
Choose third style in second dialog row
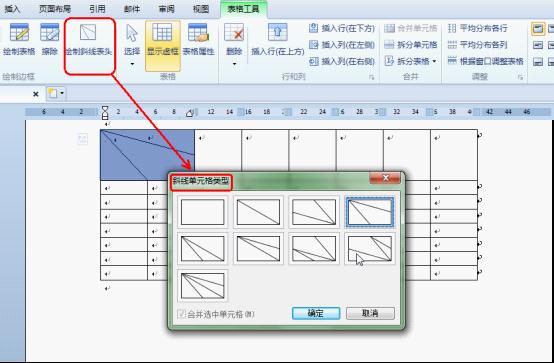click(x=314, y=248)
